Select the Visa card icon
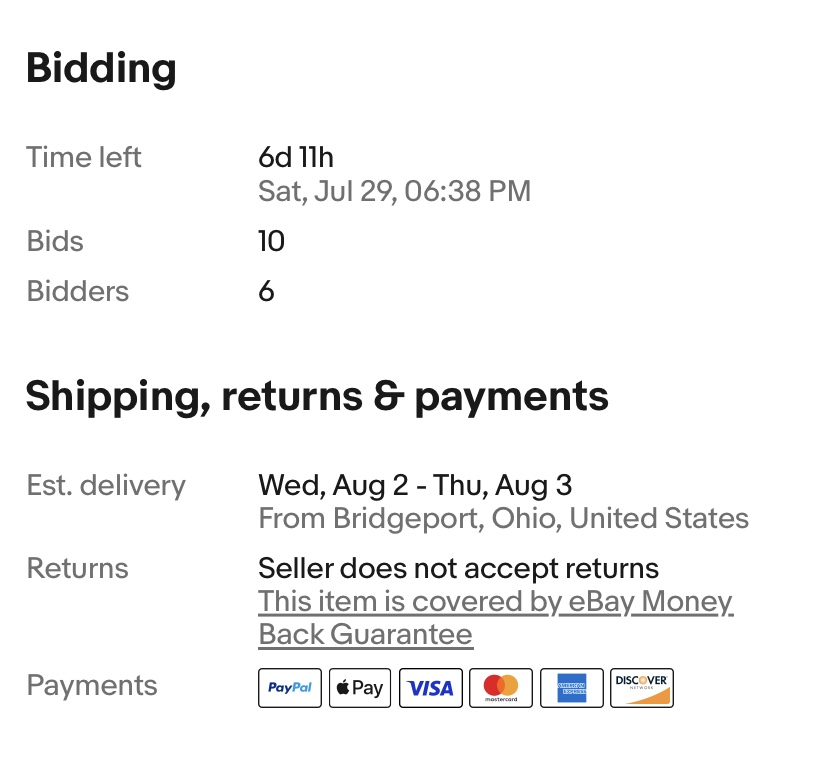Screen dimensions: 836x757 [x=430, y=688]
